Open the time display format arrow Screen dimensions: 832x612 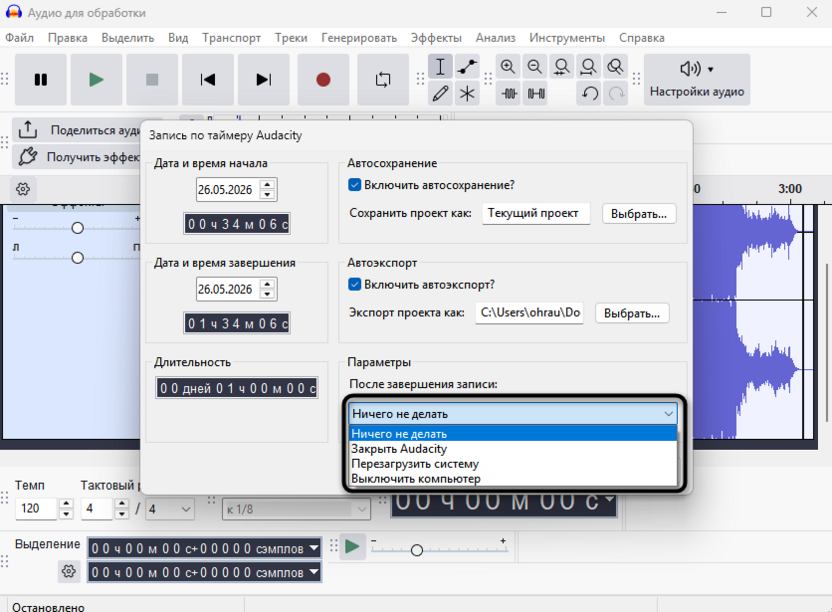(x=609, y=499)
